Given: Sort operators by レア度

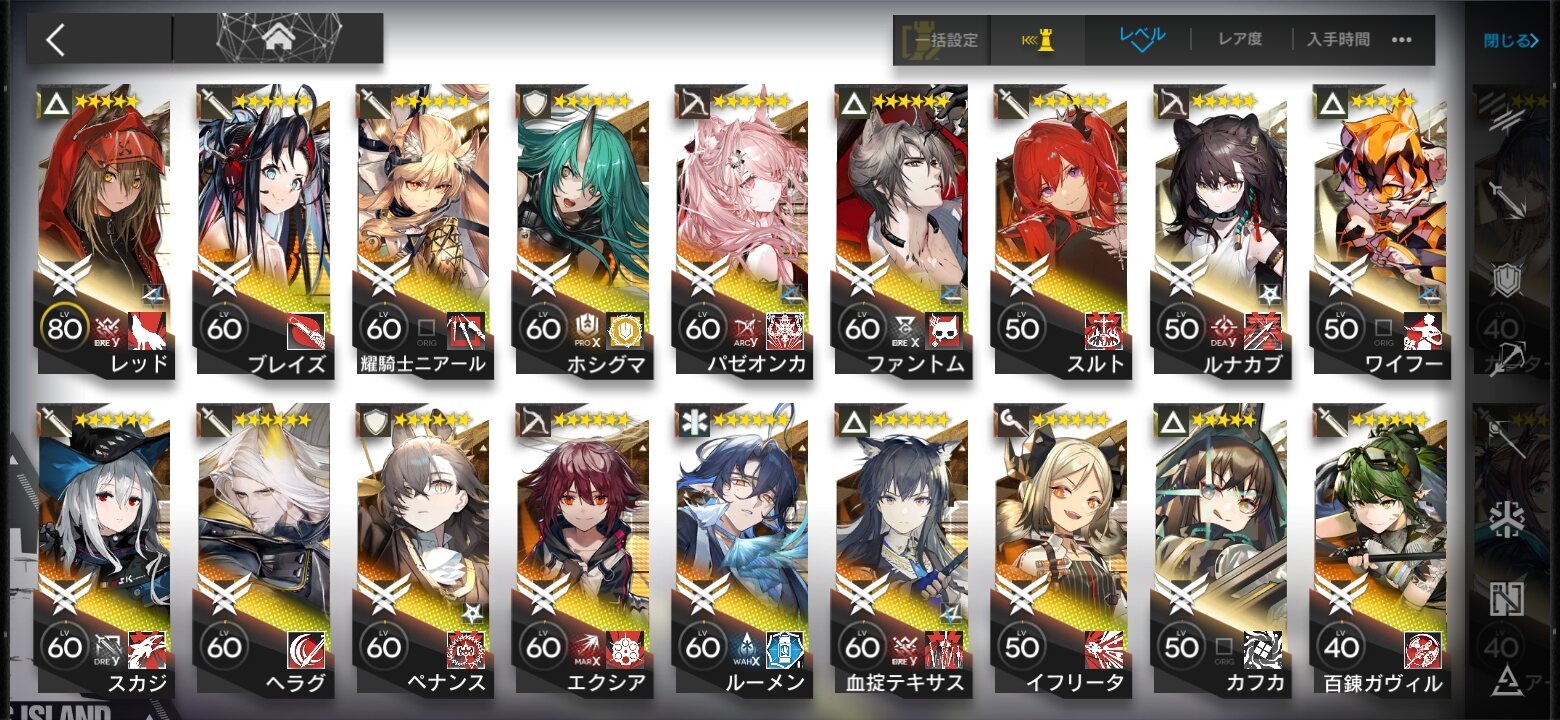Looking at the screenshot, I should click(x=1240, y=40).
